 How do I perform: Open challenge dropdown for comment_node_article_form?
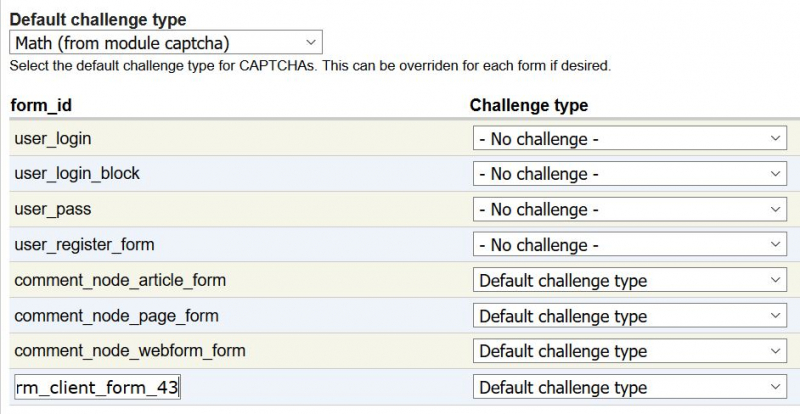(x=630, y=280)
